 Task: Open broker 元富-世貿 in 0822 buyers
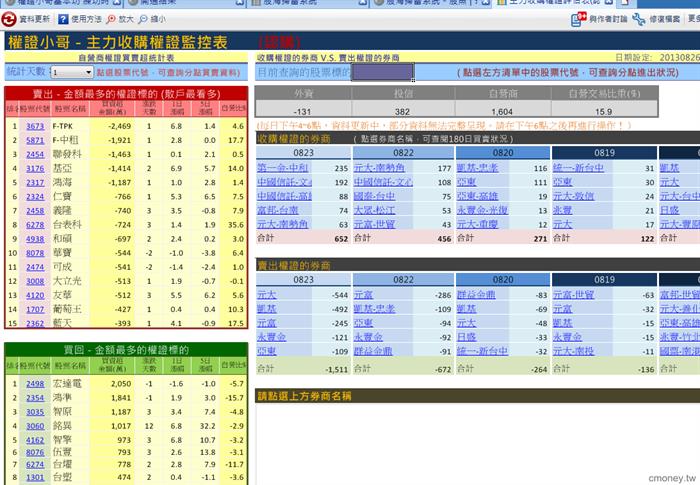pyautogui.click(x=374, y=224)
